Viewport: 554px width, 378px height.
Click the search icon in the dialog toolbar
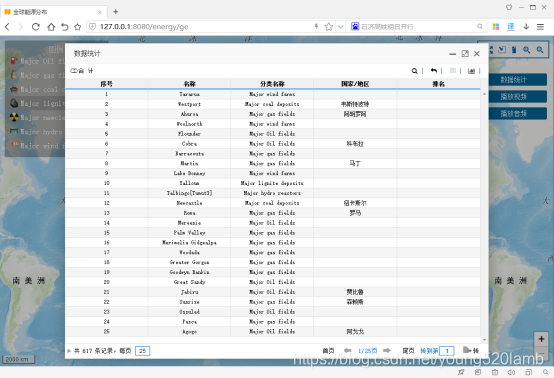[x=414, y=71]
